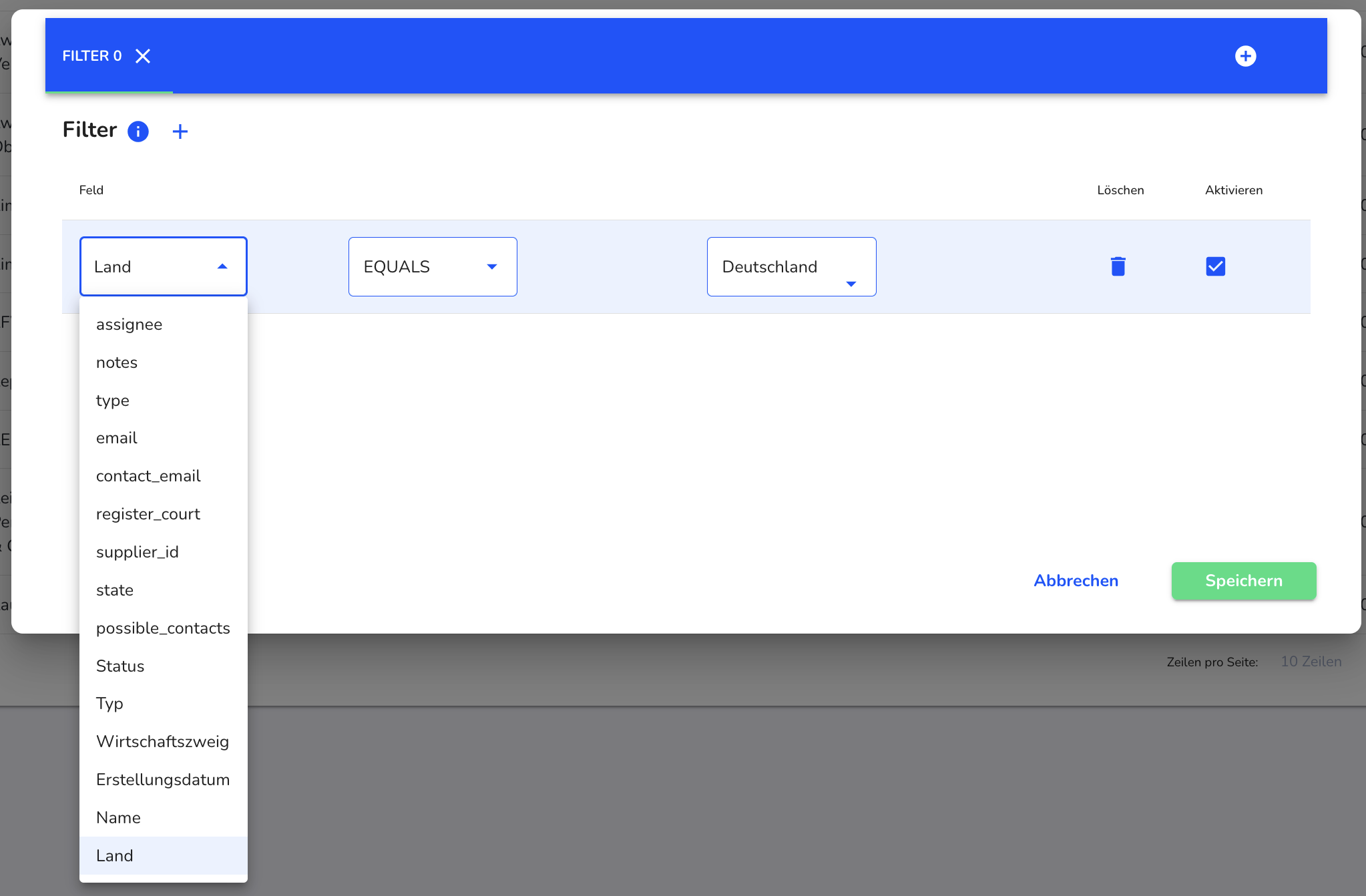This screenshot has height=896, width=1366.
Task: Select 'Typ' in the field list
Action: [x=164, y=704]
